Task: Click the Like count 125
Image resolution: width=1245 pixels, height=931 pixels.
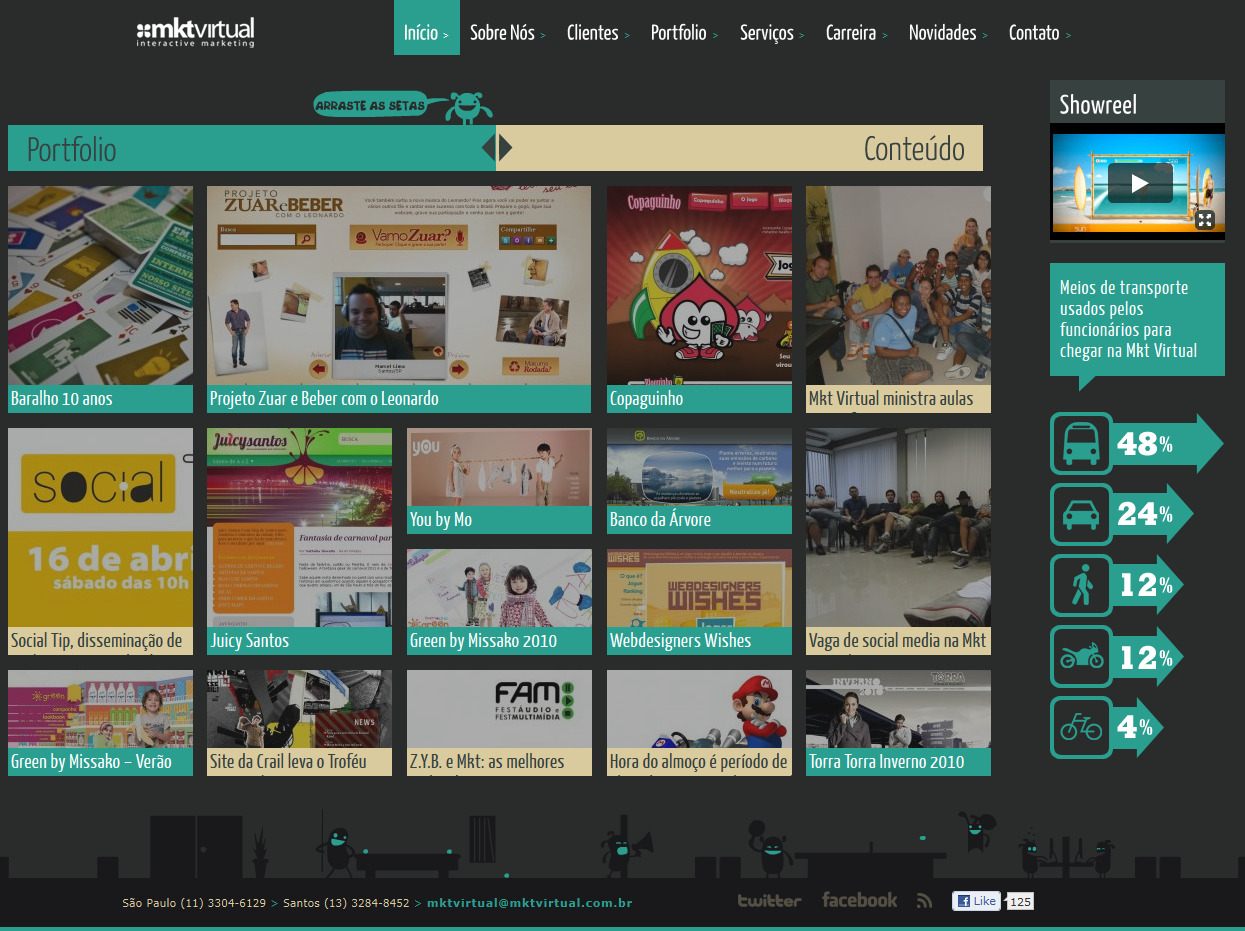Action: pyautogui.click(x=1019, y=902)
